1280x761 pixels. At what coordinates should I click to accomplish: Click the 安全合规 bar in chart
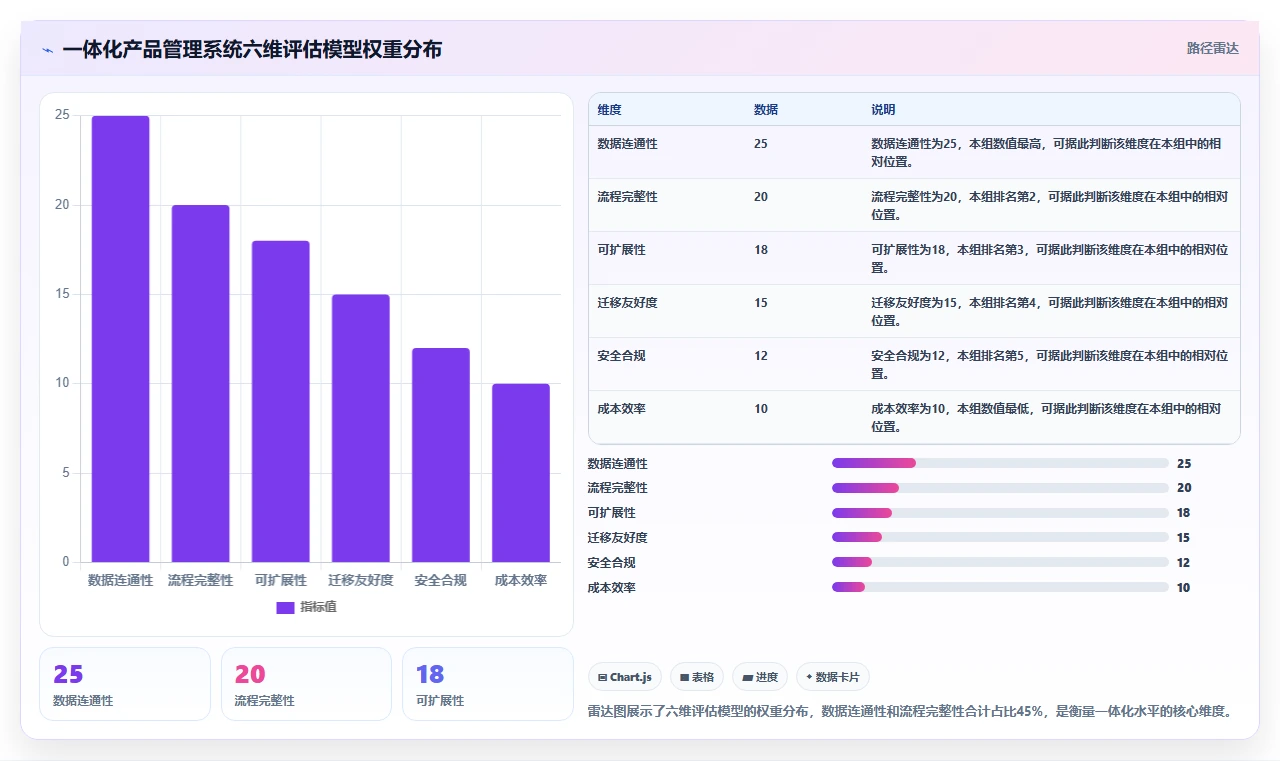[440, 455]
